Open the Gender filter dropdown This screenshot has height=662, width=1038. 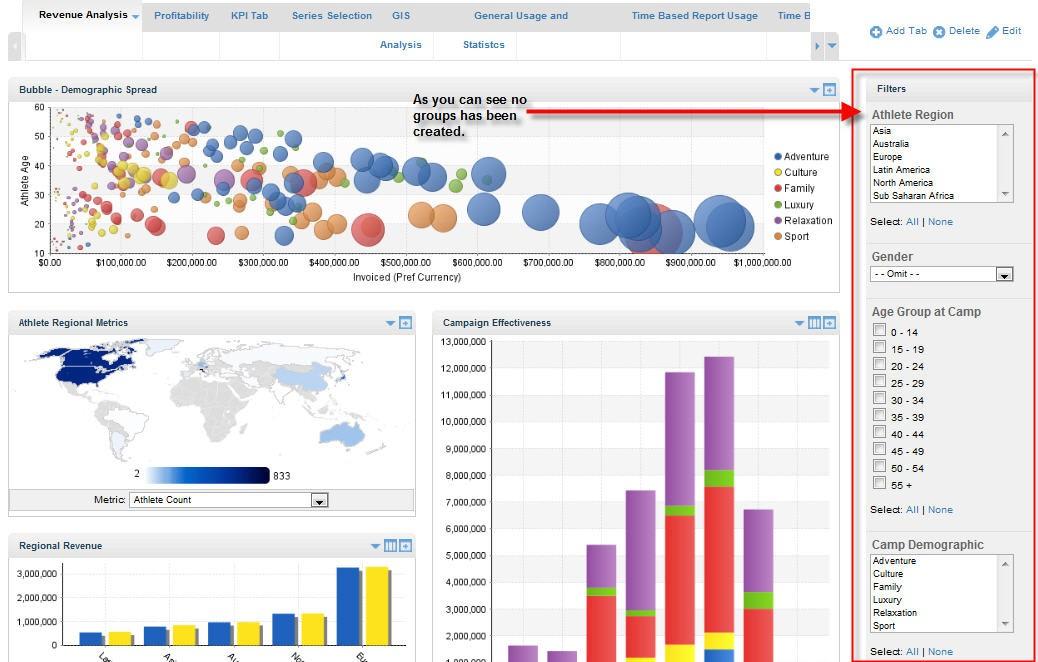(1004, 273)
